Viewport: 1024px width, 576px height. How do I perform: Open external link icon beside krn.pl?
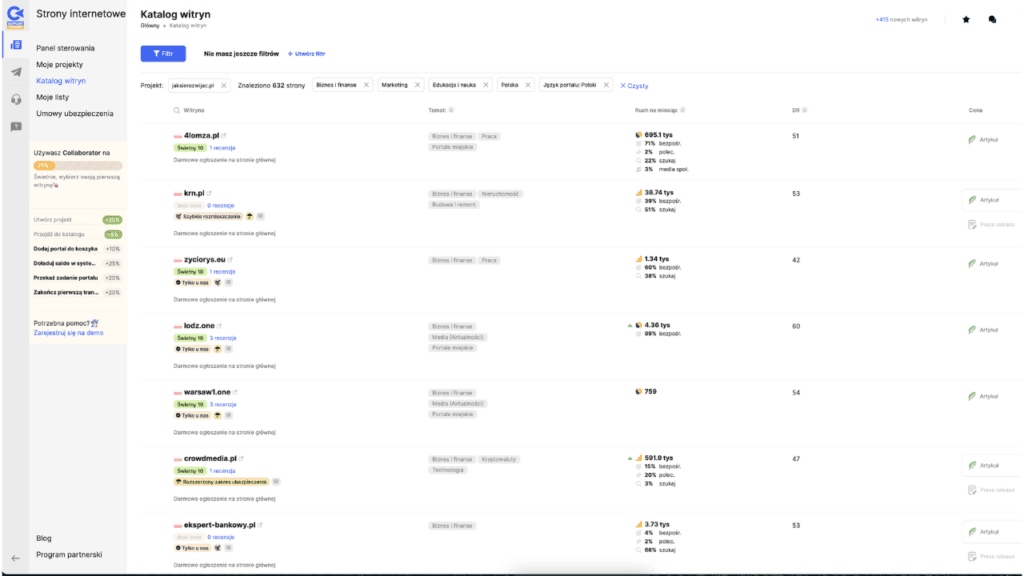click(210, 193)
